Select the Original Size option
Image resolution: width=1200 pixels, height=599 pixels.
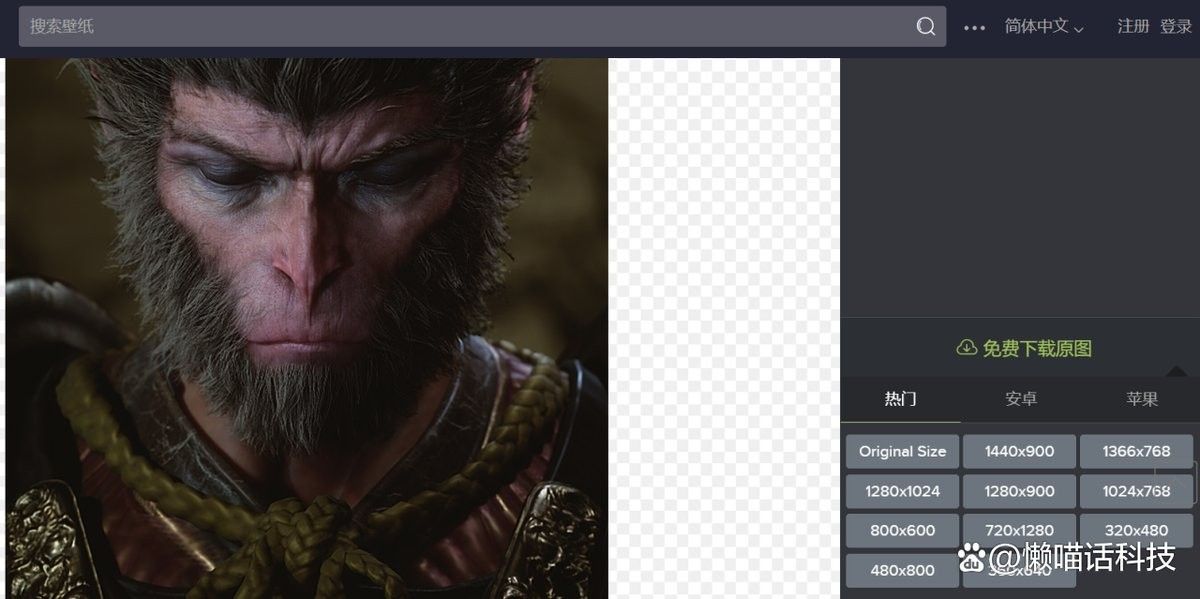tap(902, 451)
